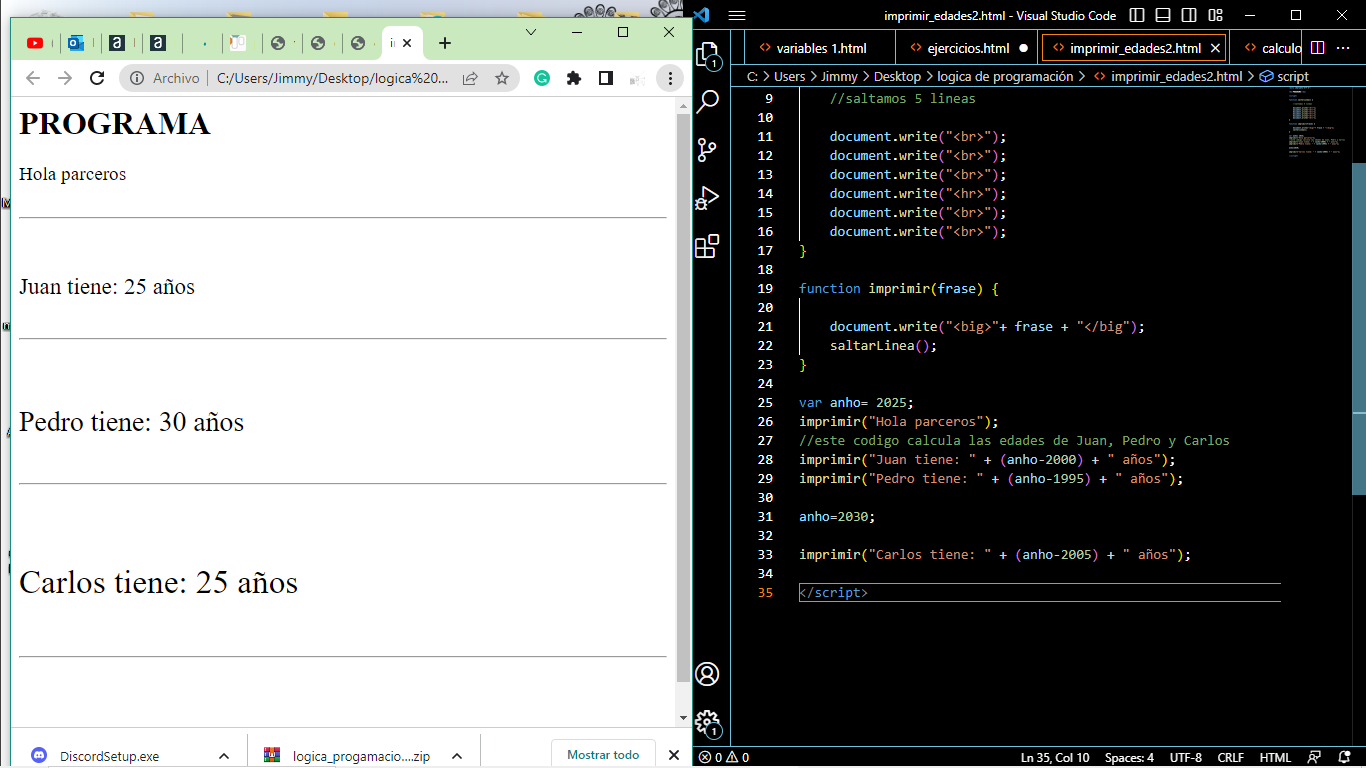Select the imprimir_edades2.html editor tab
Viewport: 1366px width, 768px height.
point(1135,48)
